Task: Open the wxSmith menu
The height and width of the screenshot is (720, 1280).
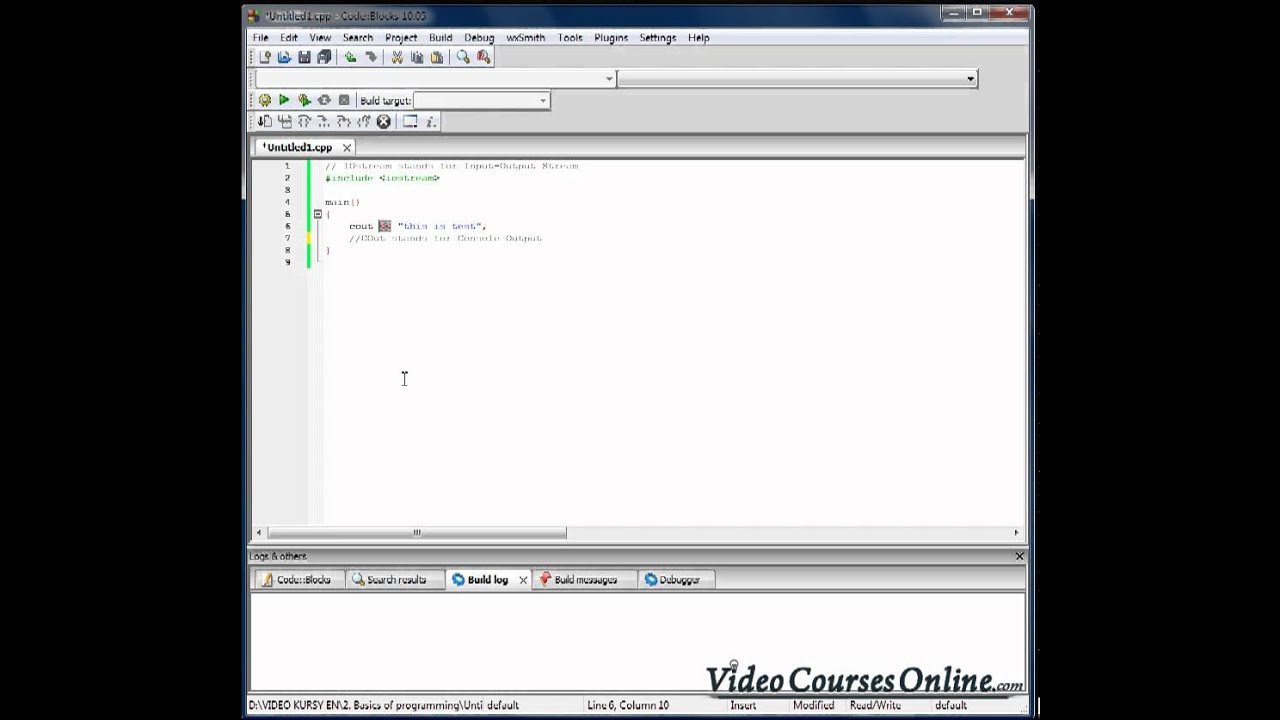Action: [x=525, y=38]
